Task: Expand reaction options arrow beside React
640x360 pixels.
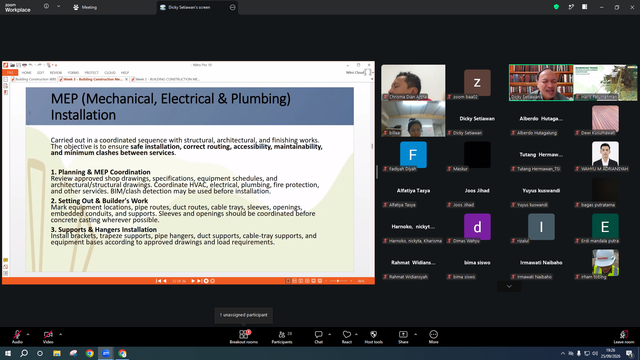Action: tap(356, 334)
